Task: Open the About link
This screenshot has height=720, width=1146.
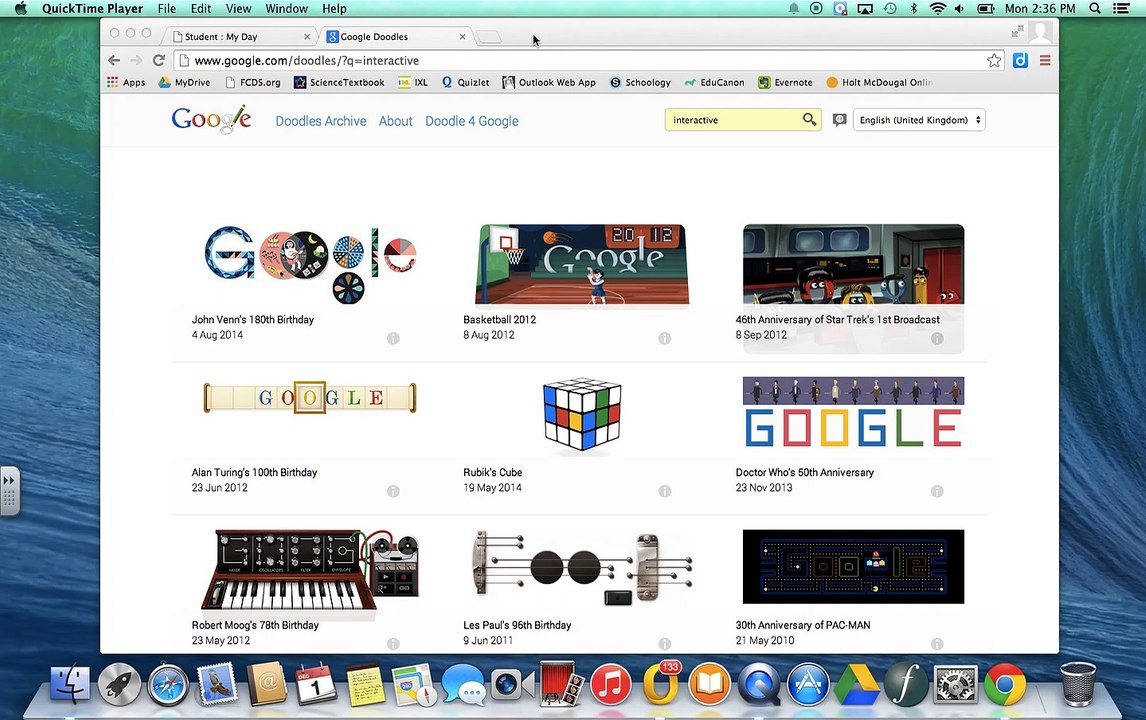Action: coord(395,121)
